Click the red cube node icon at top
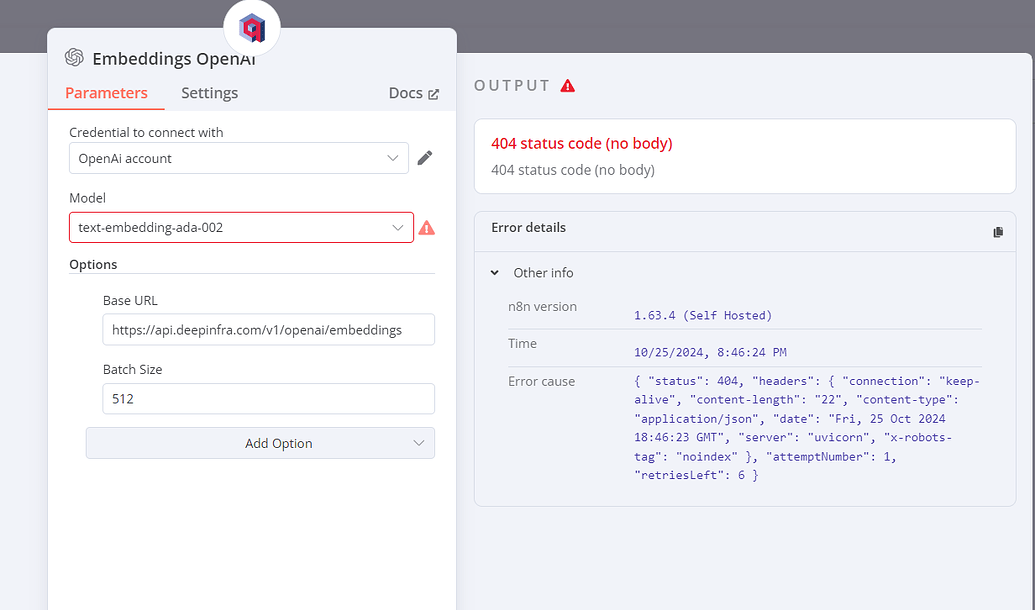The width and height of the screenshot is (1035, 610). coord(251,27)
